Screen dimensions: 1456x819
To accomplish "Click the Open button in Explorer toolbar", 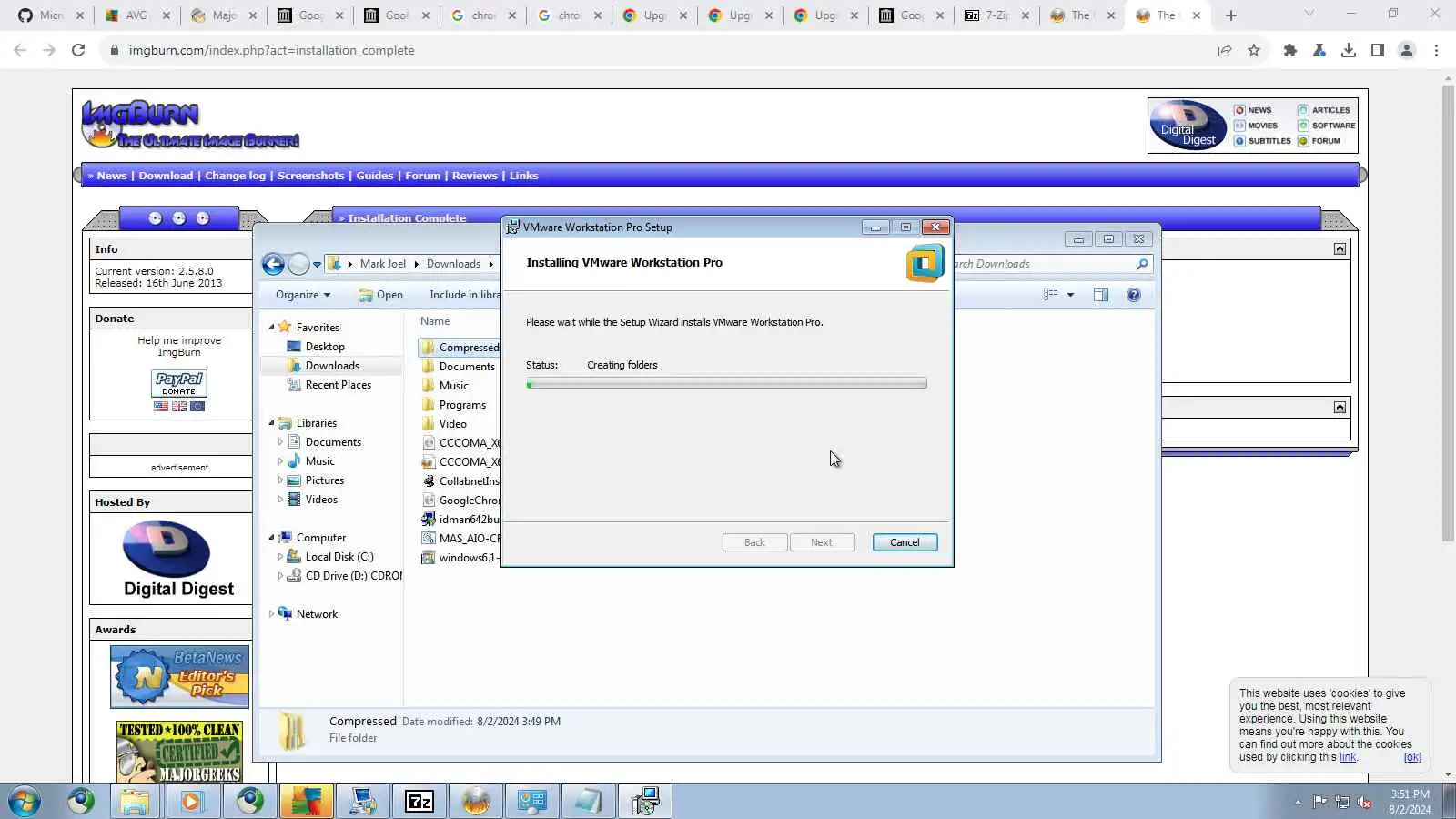I will [380, 295].
